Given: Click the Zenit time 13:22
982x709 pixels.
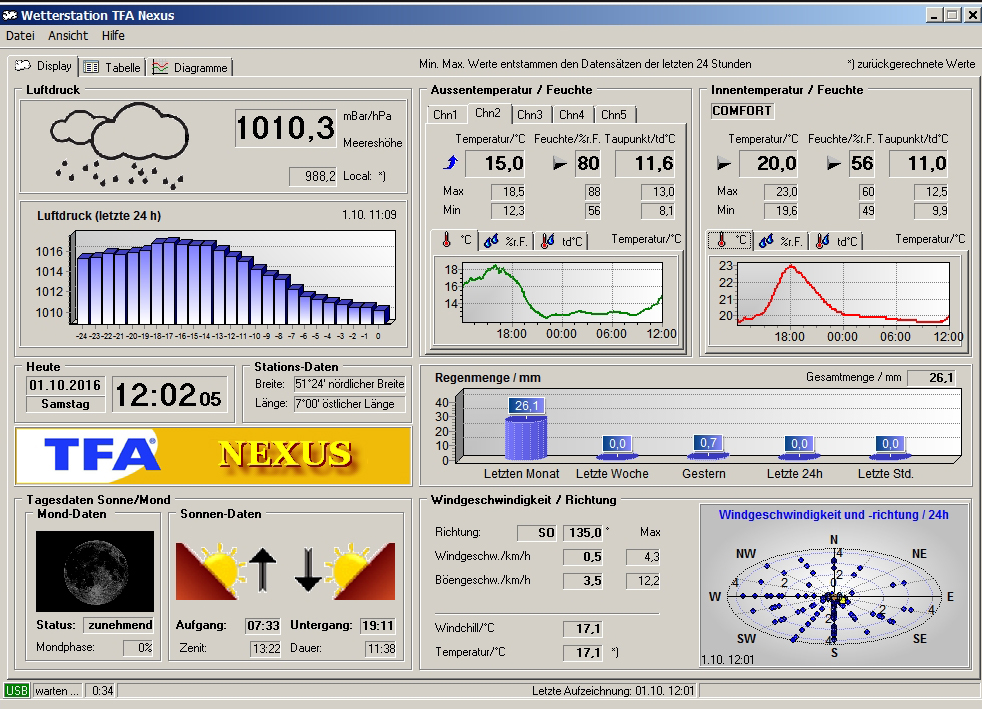Looking at the screenshot, I should click(266, 649).
